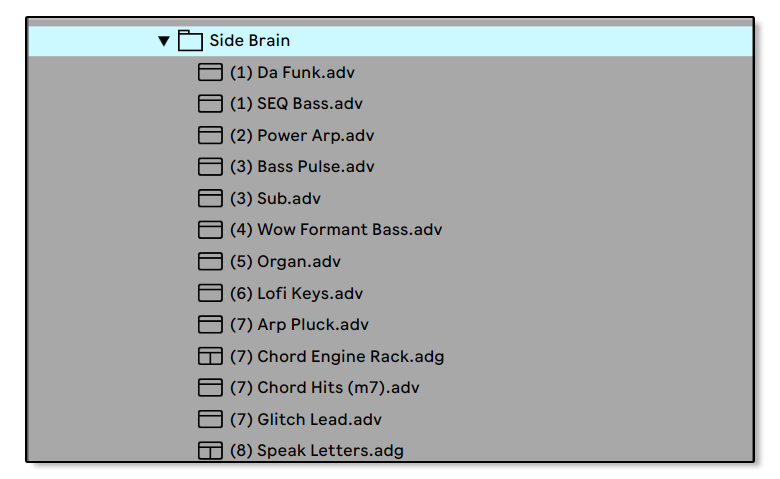Click the Side Brain folder icon
The width and height of the screenshot is (780, 479).
pyautogui.click(x=190, y=41)
